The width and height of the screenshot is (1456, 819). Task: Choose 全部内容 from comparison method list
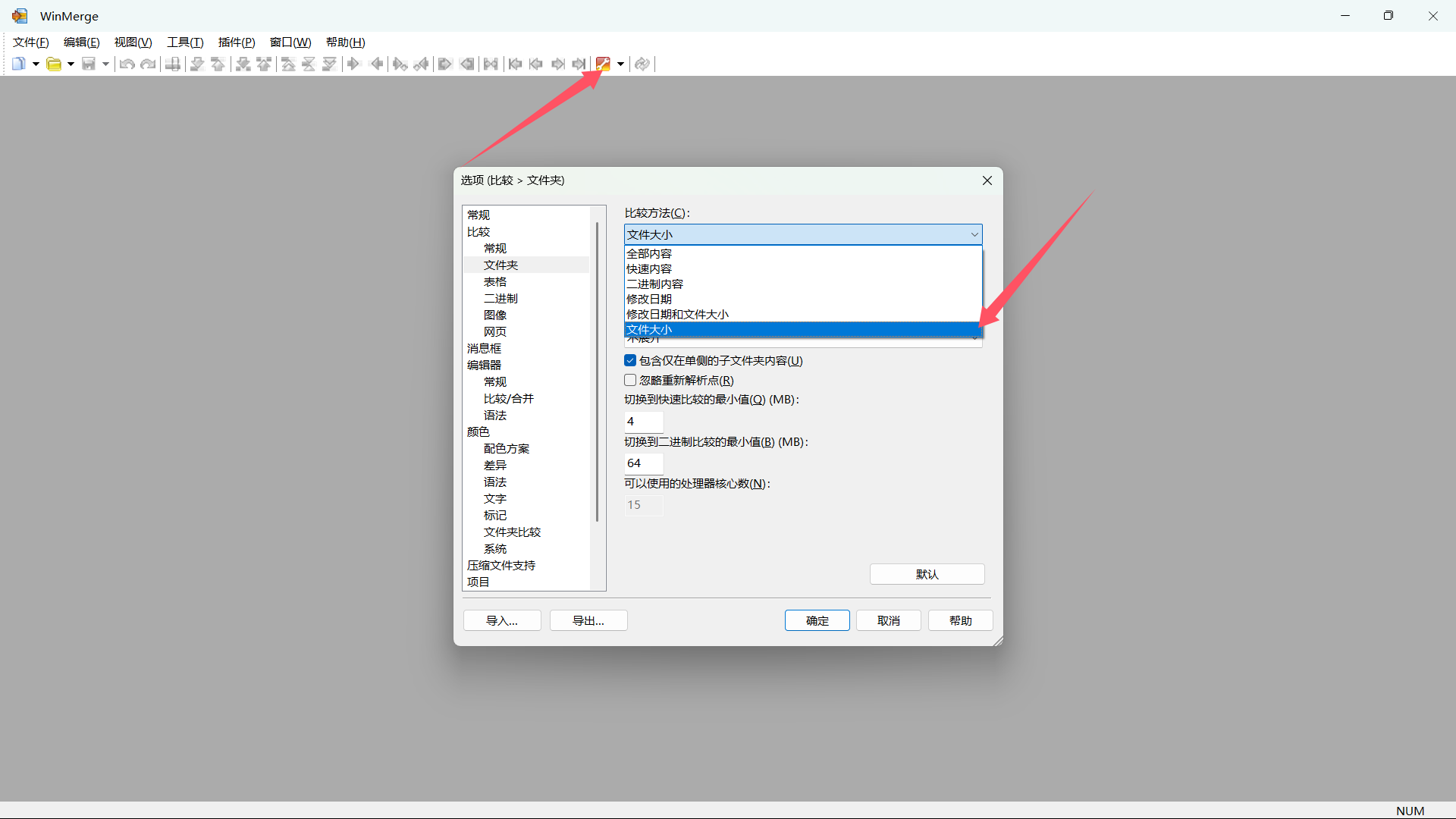coord(803,254)
